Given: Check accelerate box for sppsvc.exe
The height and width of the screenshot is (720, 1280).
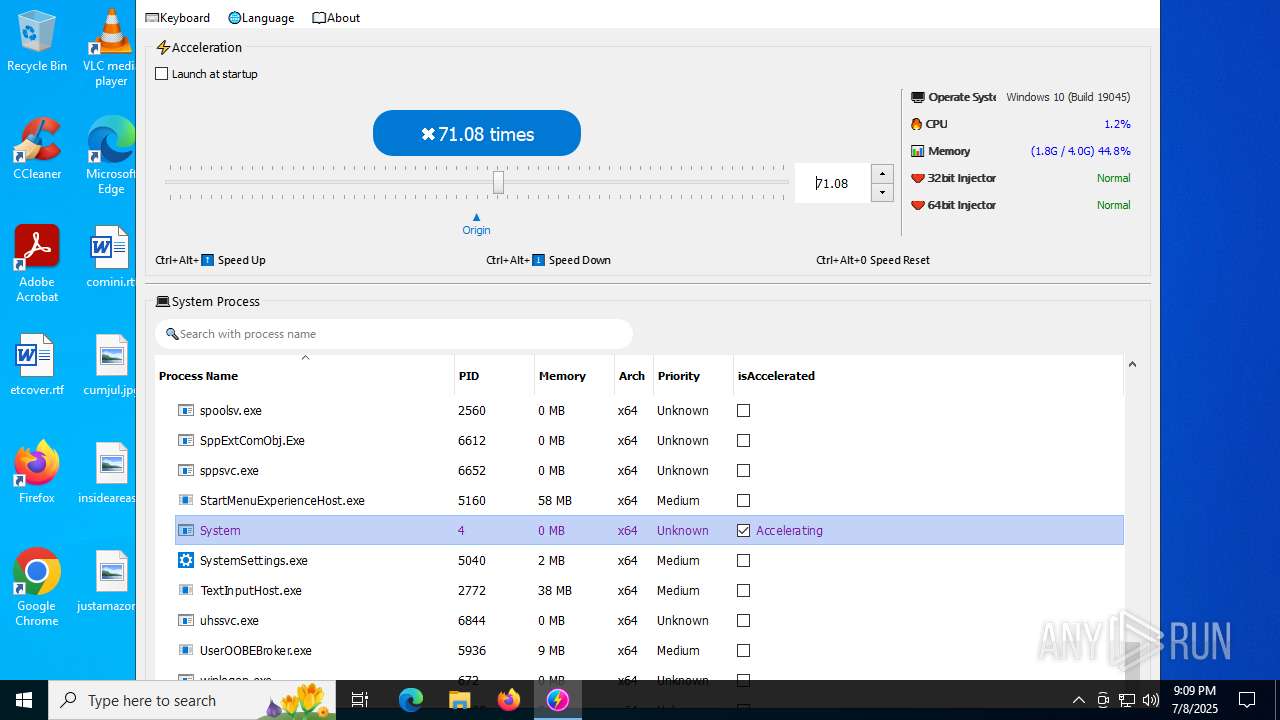Looking at the screenshot, I should [743, 471].
